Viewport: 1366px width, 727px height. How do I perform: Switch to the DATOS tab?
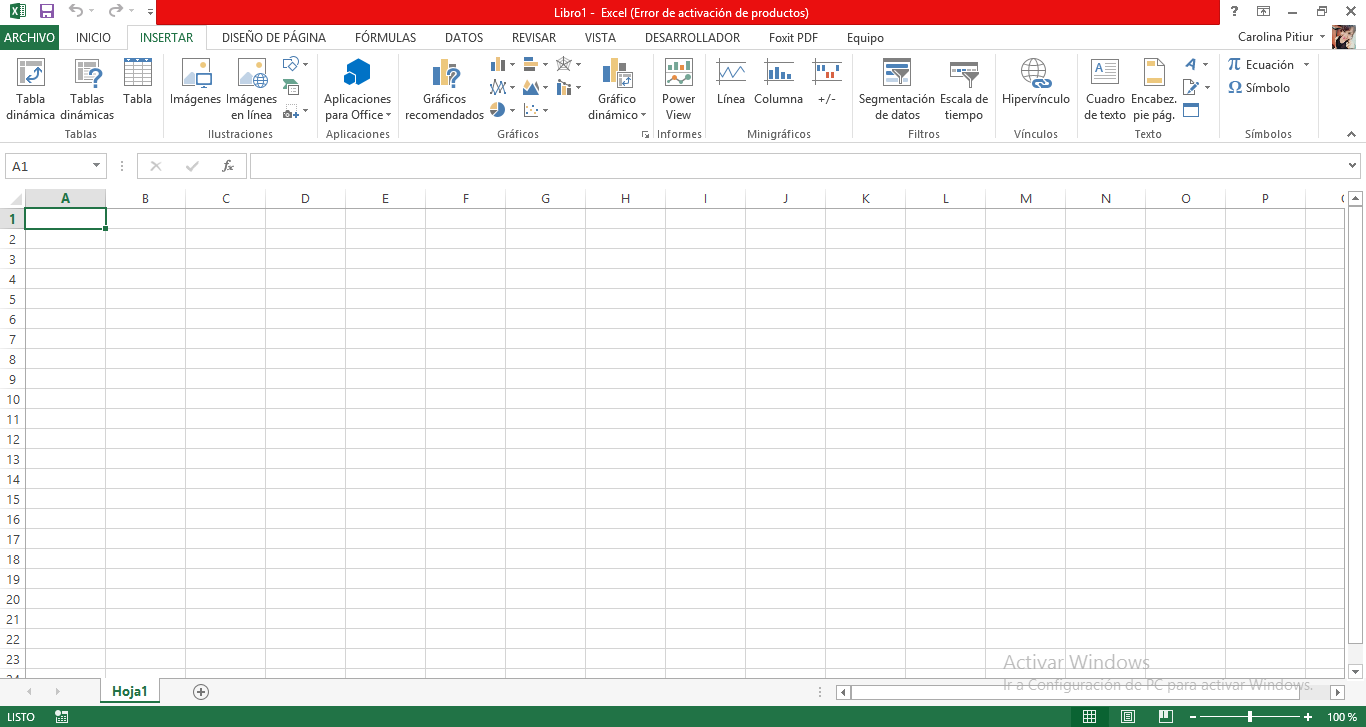(x=464, y=37)
